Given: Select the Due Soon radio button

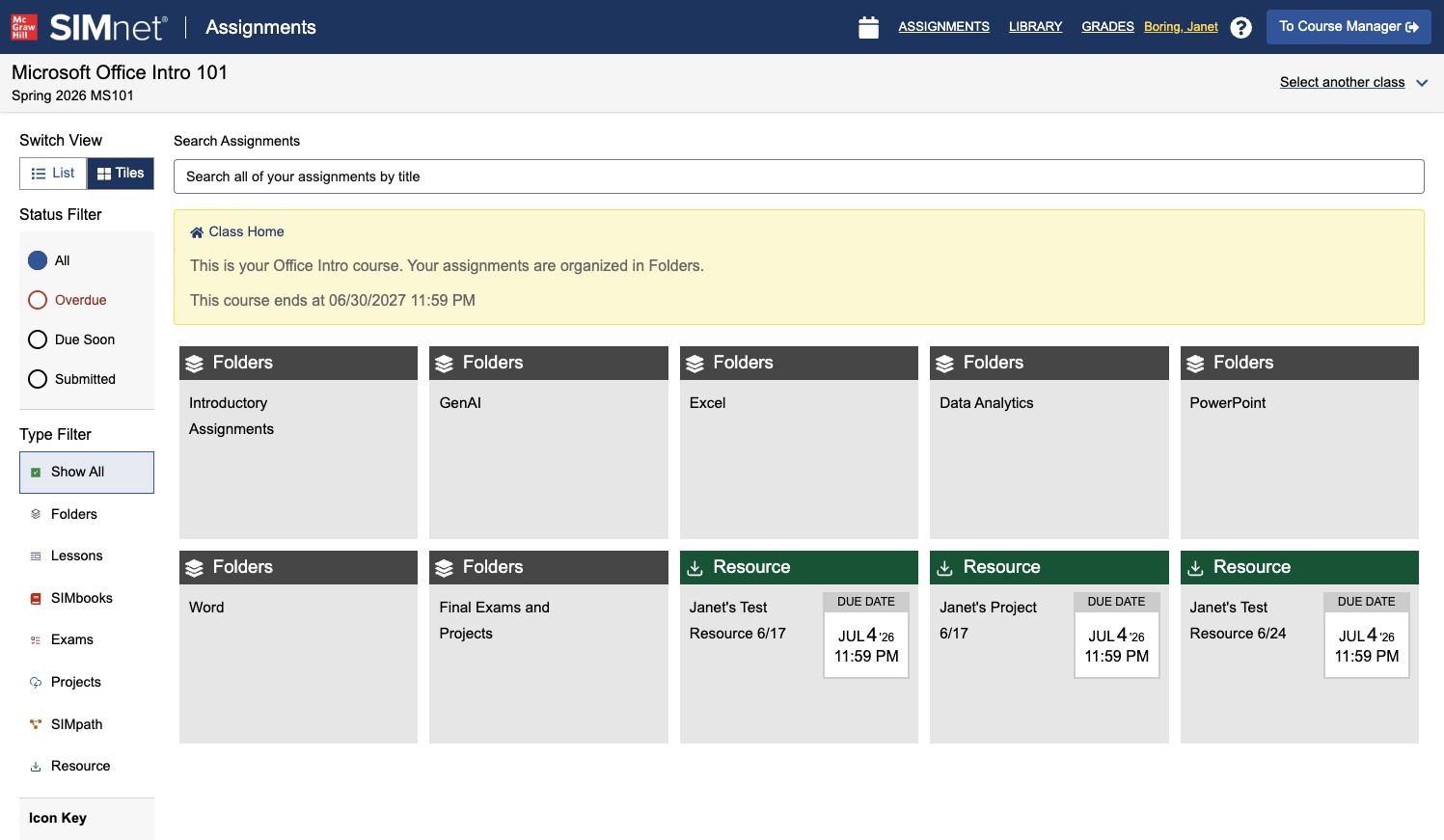Looking at the screenshot, I should 38,339.
